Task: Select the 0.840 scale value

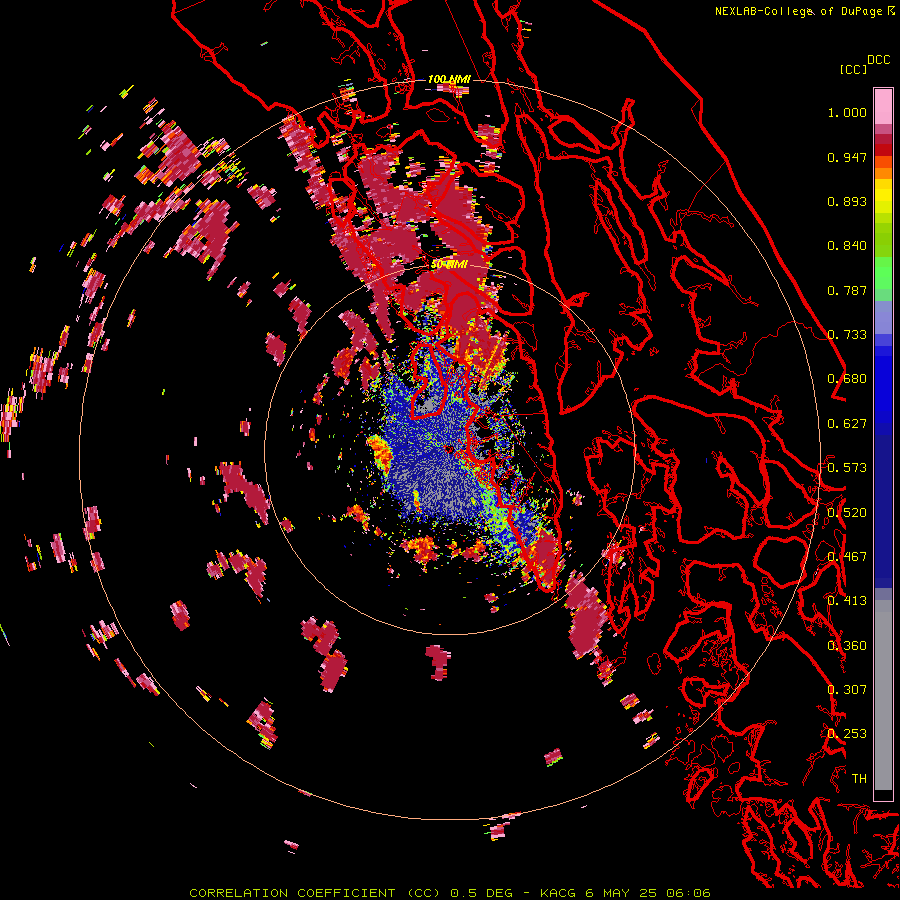Action: [x=847, y=246]
